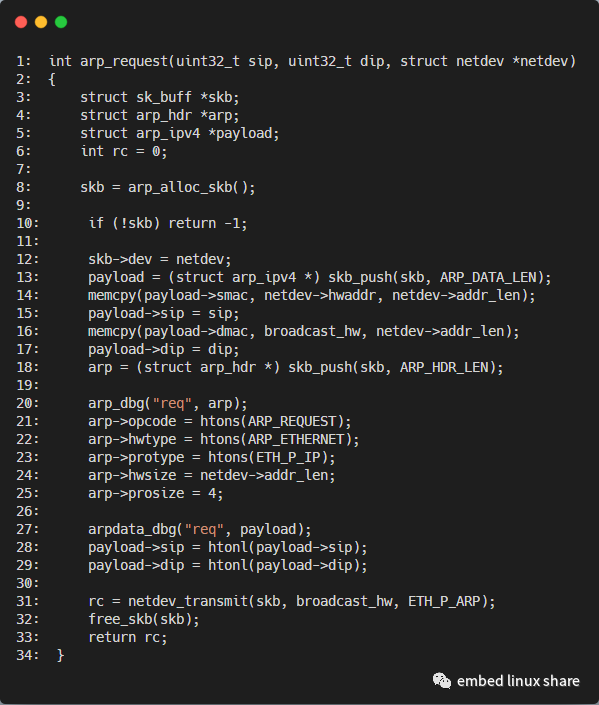The width and height of the screenshot is (599, 705).
Task: Click the netdev_transmit call on line 31
Action: pos(188,601)
